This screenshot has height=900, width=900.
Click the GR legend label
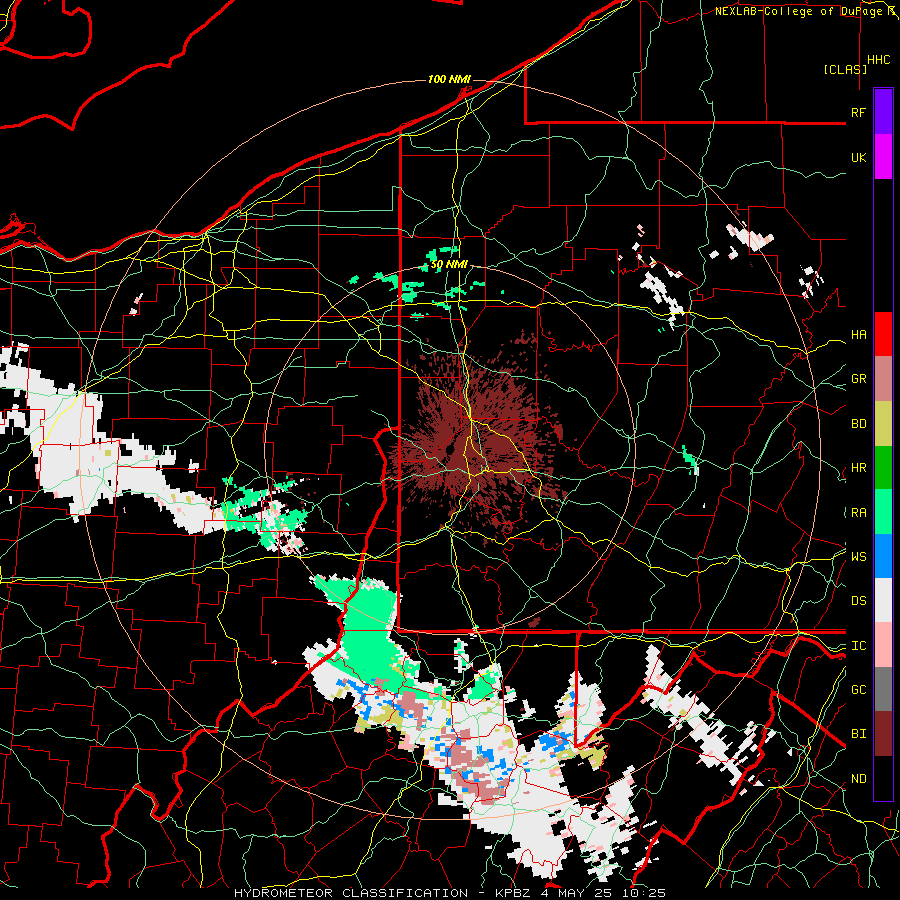858,379
